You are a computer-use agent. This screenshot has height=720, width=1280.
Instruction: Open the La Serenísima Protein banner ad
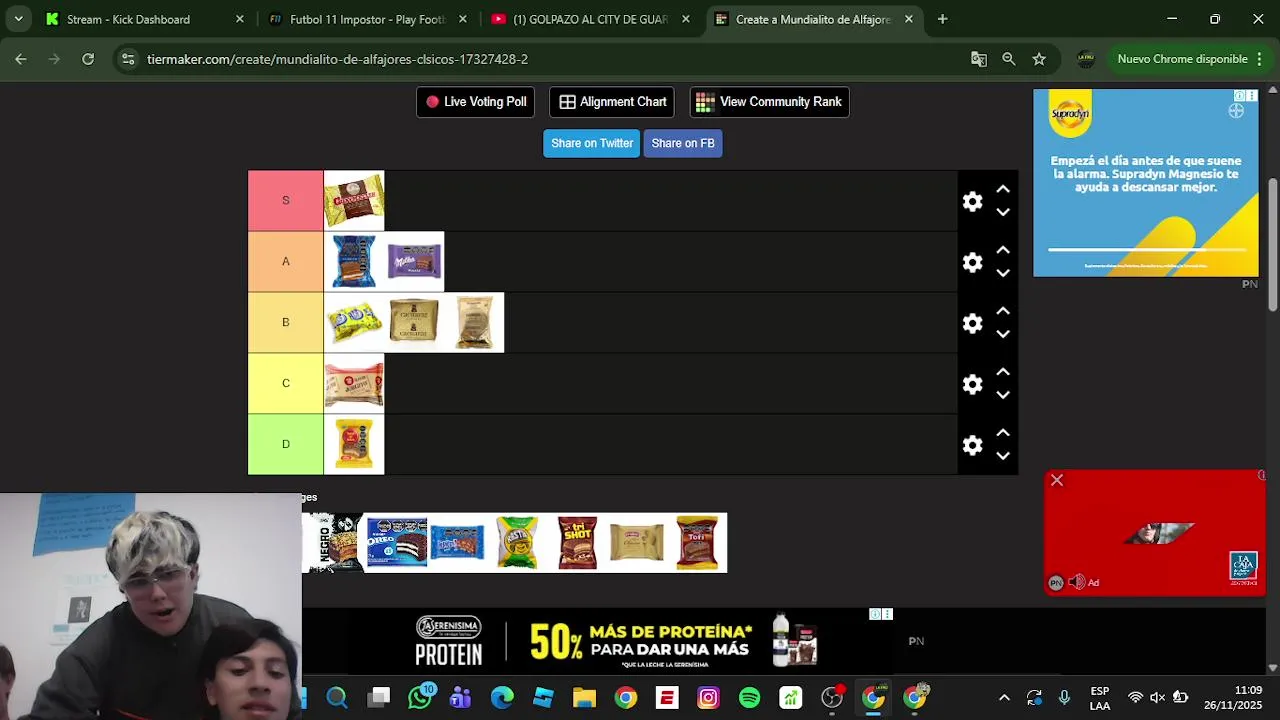(618, 641)
